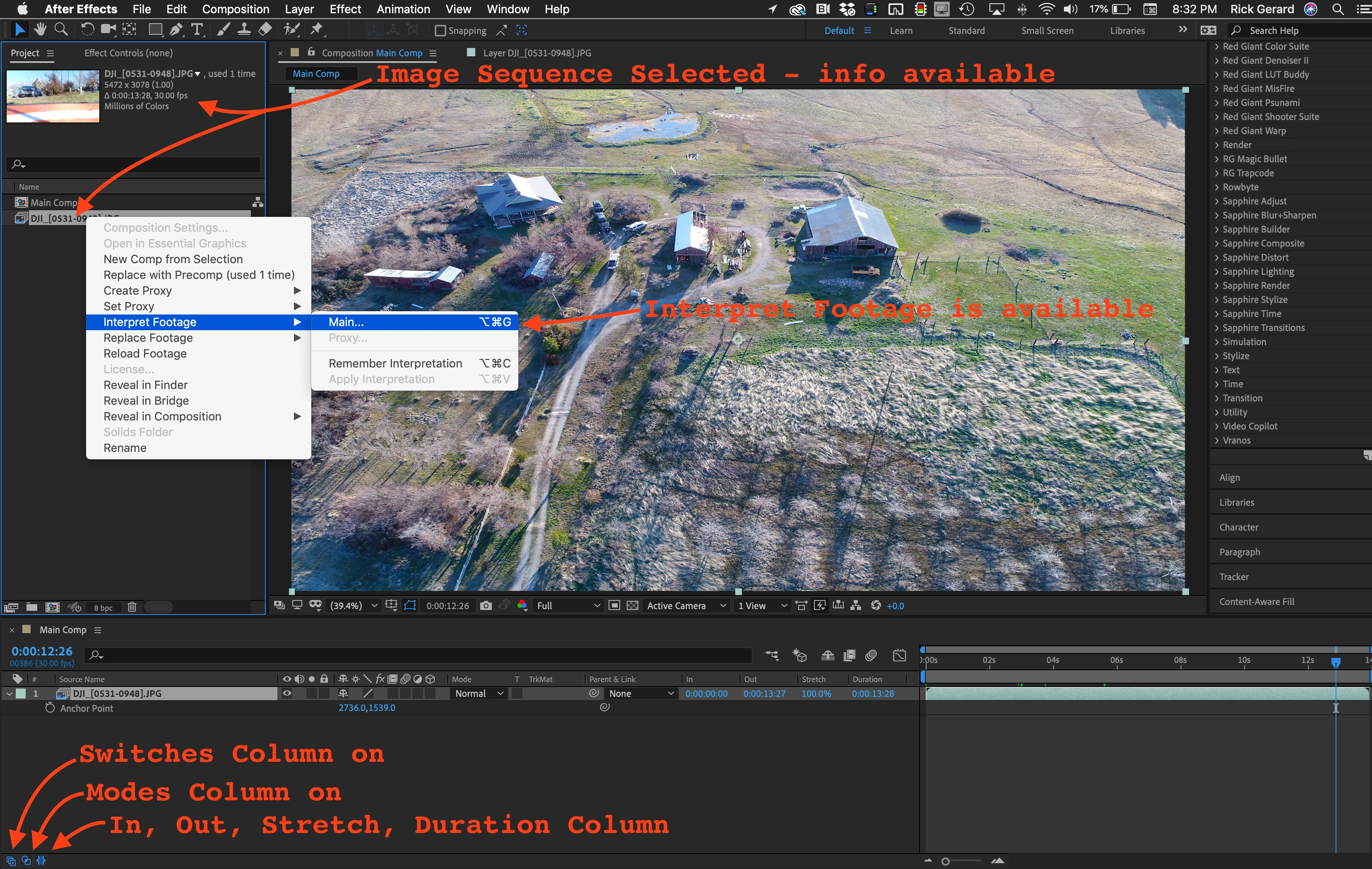Hide layer DJI_[0531-0948].JPG with eye toggle

286,694
